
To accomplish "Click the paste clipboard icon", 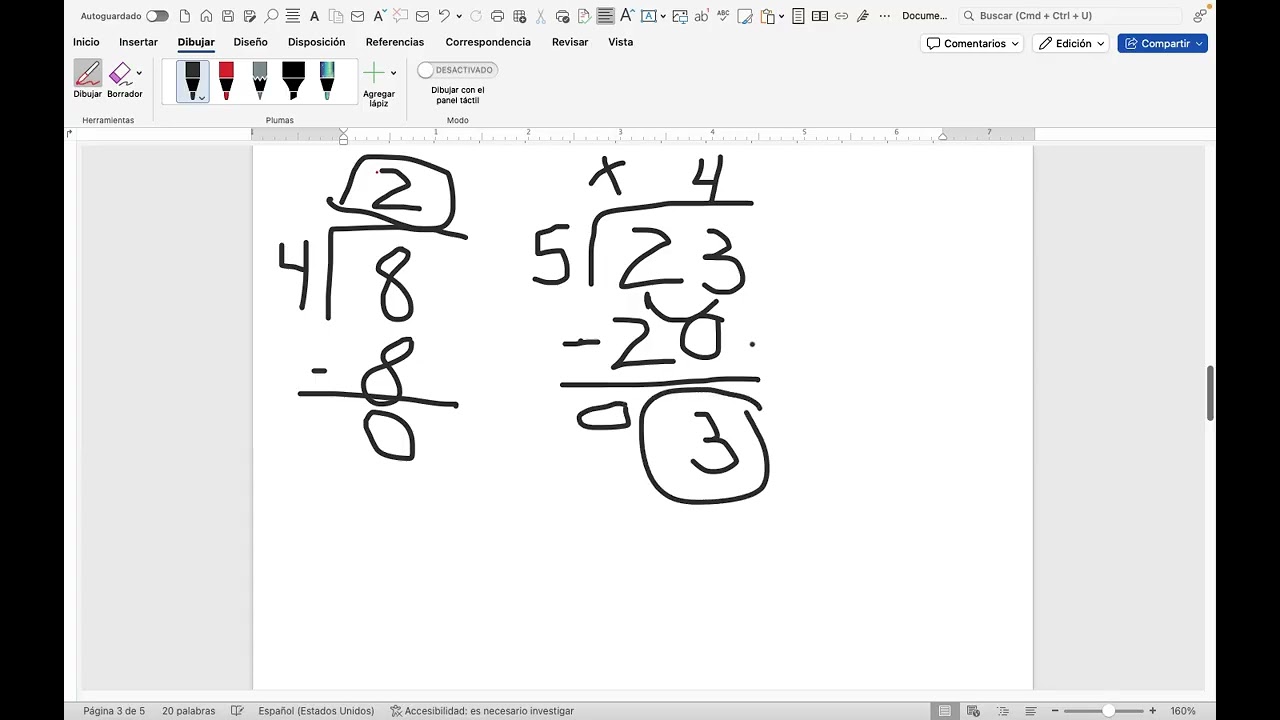I will click(767, 16).
